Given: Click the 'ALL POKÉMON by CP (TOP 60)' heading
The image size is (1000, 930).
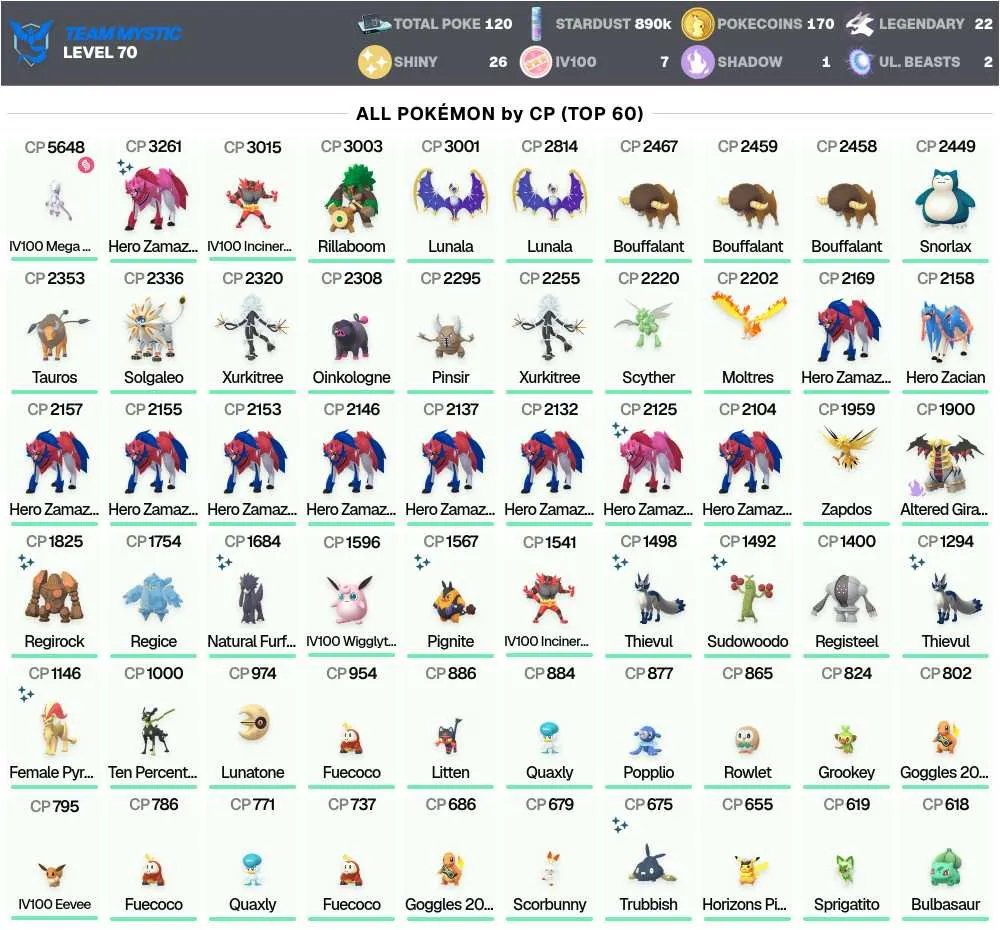Looking at the screenshot, I should click(499, 114).
